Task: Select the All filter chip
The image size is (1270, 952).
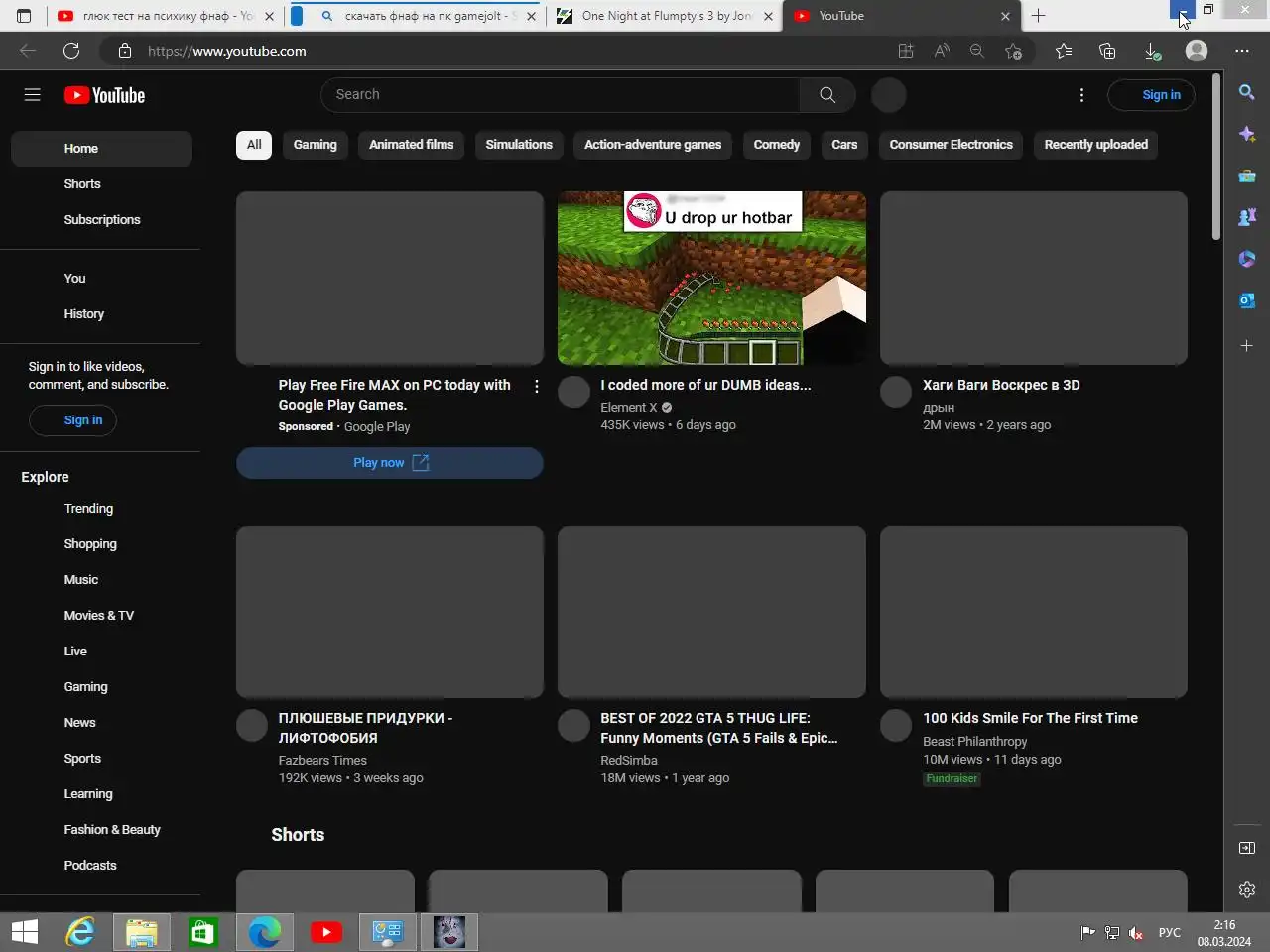Action: tap(254, 145)
